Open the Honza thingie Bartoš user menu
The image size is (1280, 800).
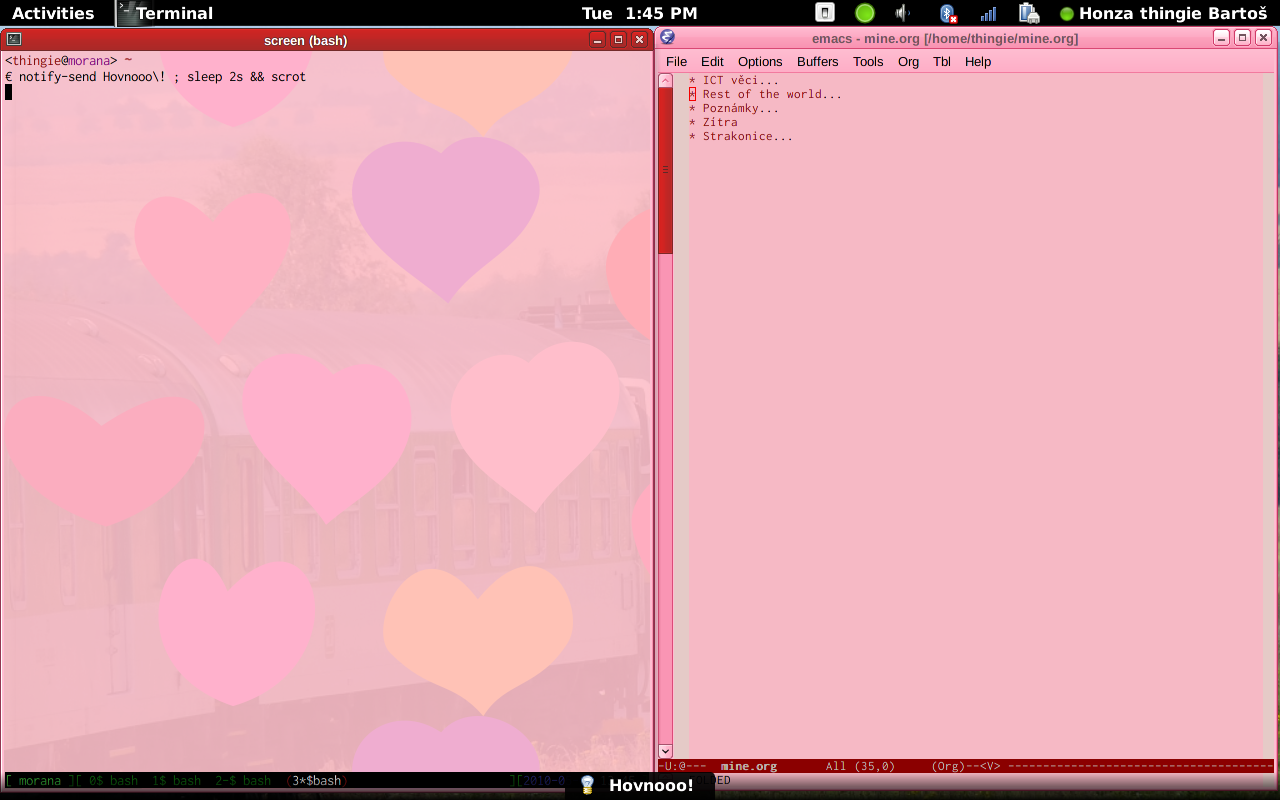[1163, 13]
